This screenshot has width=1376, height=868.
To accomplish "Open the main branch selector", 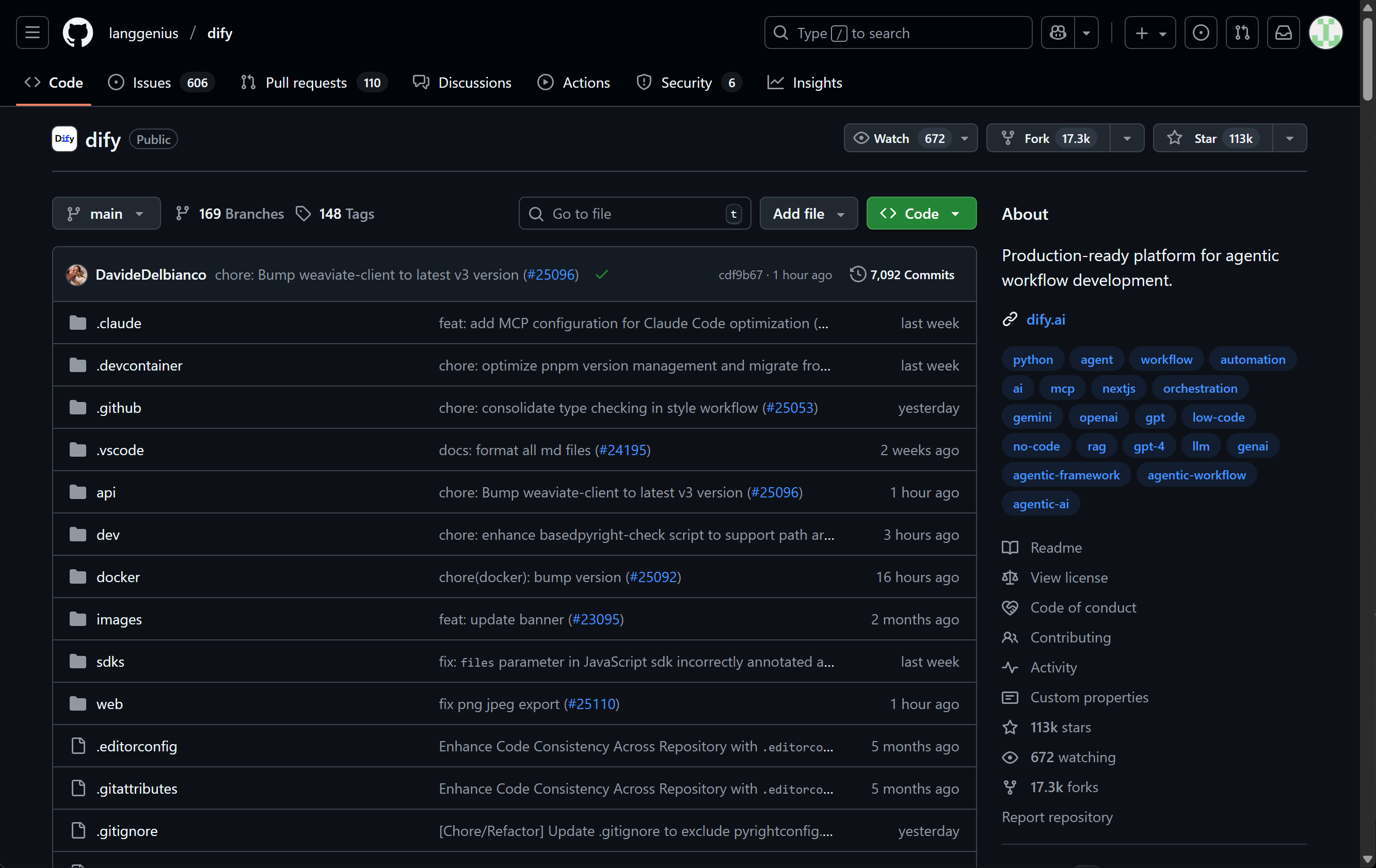I will [x=106, y=213].
